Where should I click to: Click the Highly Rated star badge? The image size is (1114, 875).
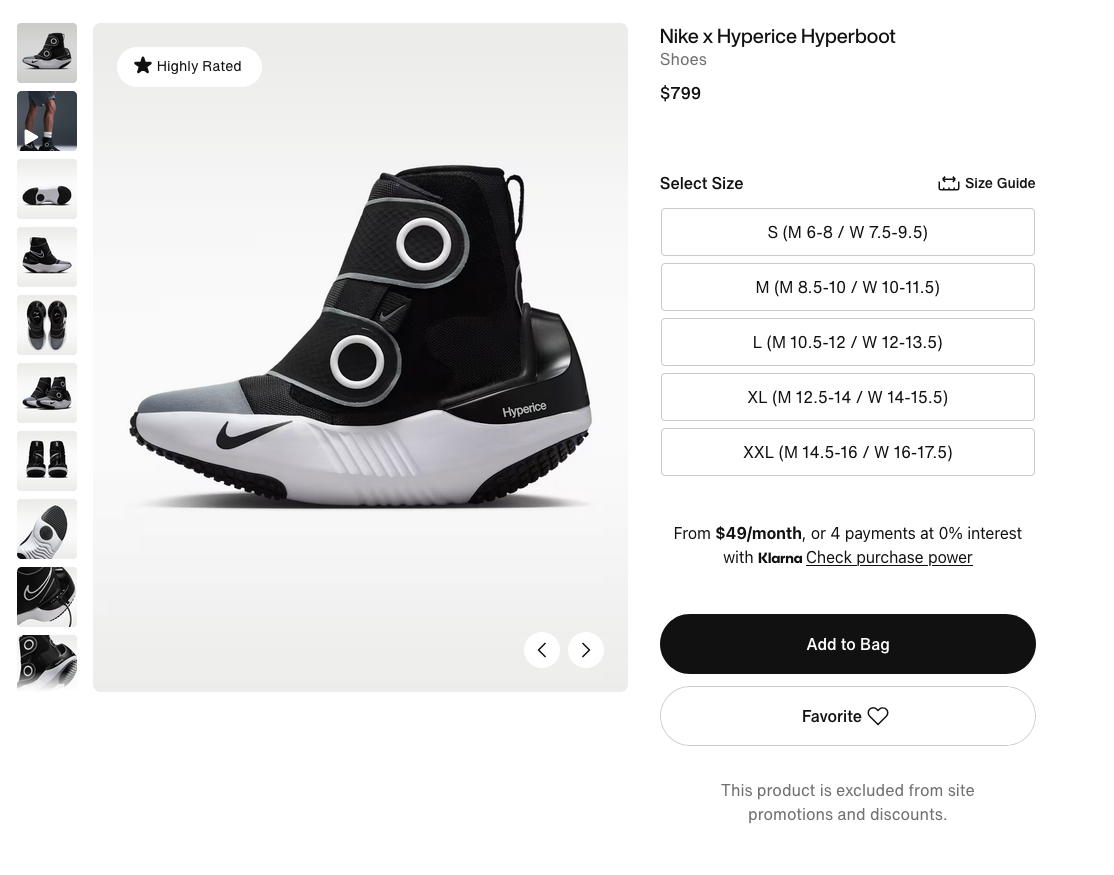[189, 66]
